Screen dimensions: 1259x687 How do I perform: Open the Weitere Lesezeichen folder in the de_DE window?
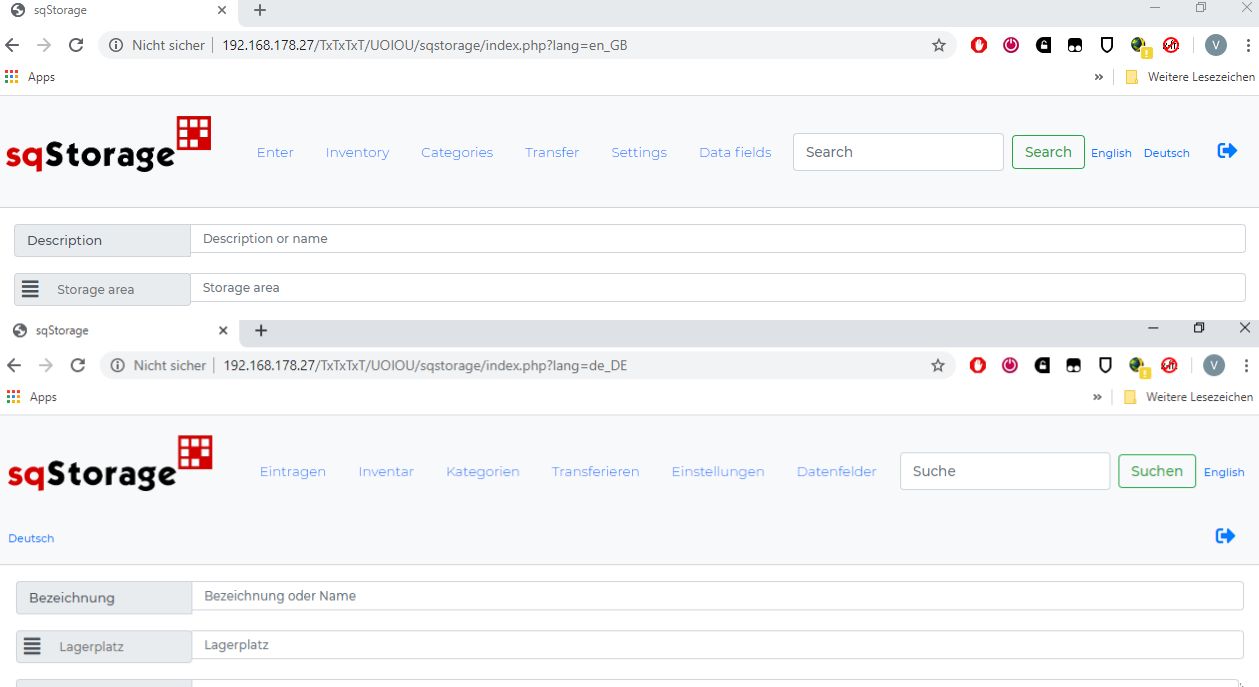tap(1188, 397)
